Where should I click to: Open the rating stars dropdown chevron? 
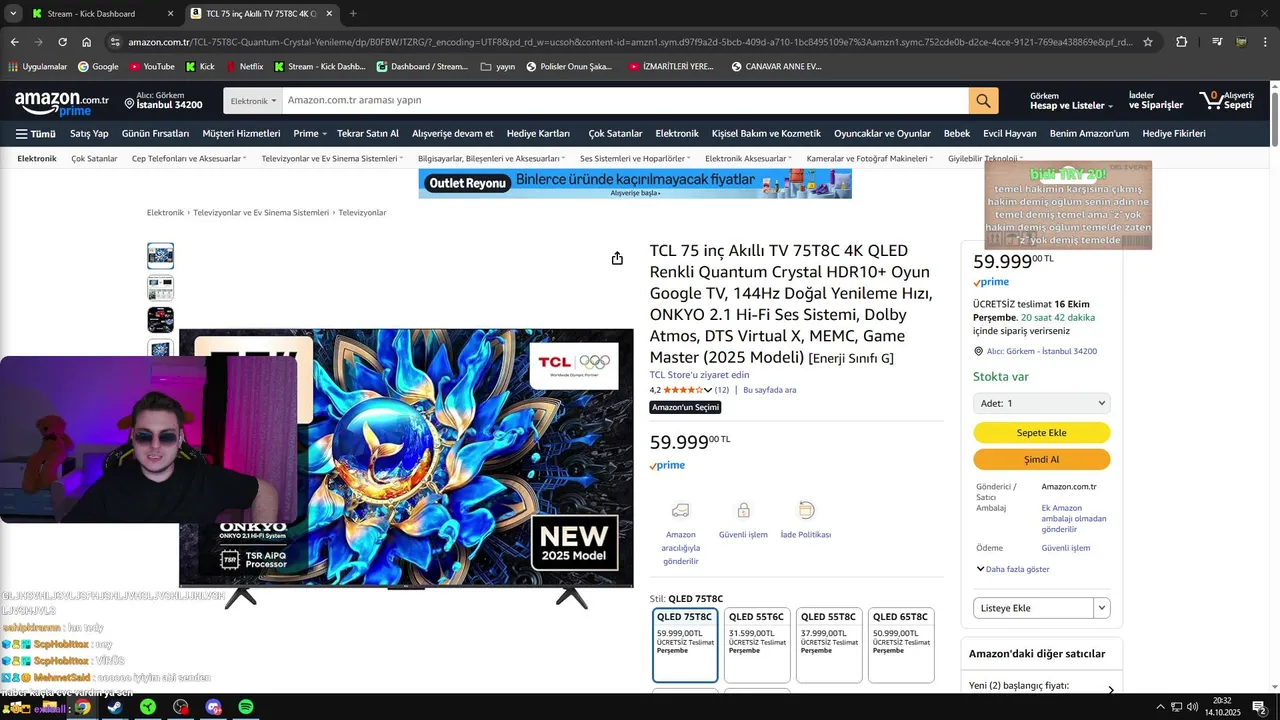pos(708,390)
